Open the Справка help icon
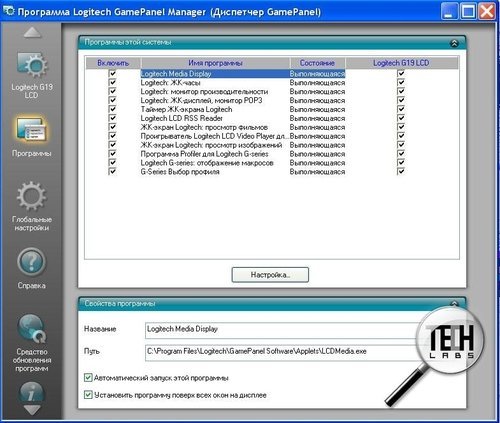Viewport: 500px width, 423px height. [x=32, y=262]
